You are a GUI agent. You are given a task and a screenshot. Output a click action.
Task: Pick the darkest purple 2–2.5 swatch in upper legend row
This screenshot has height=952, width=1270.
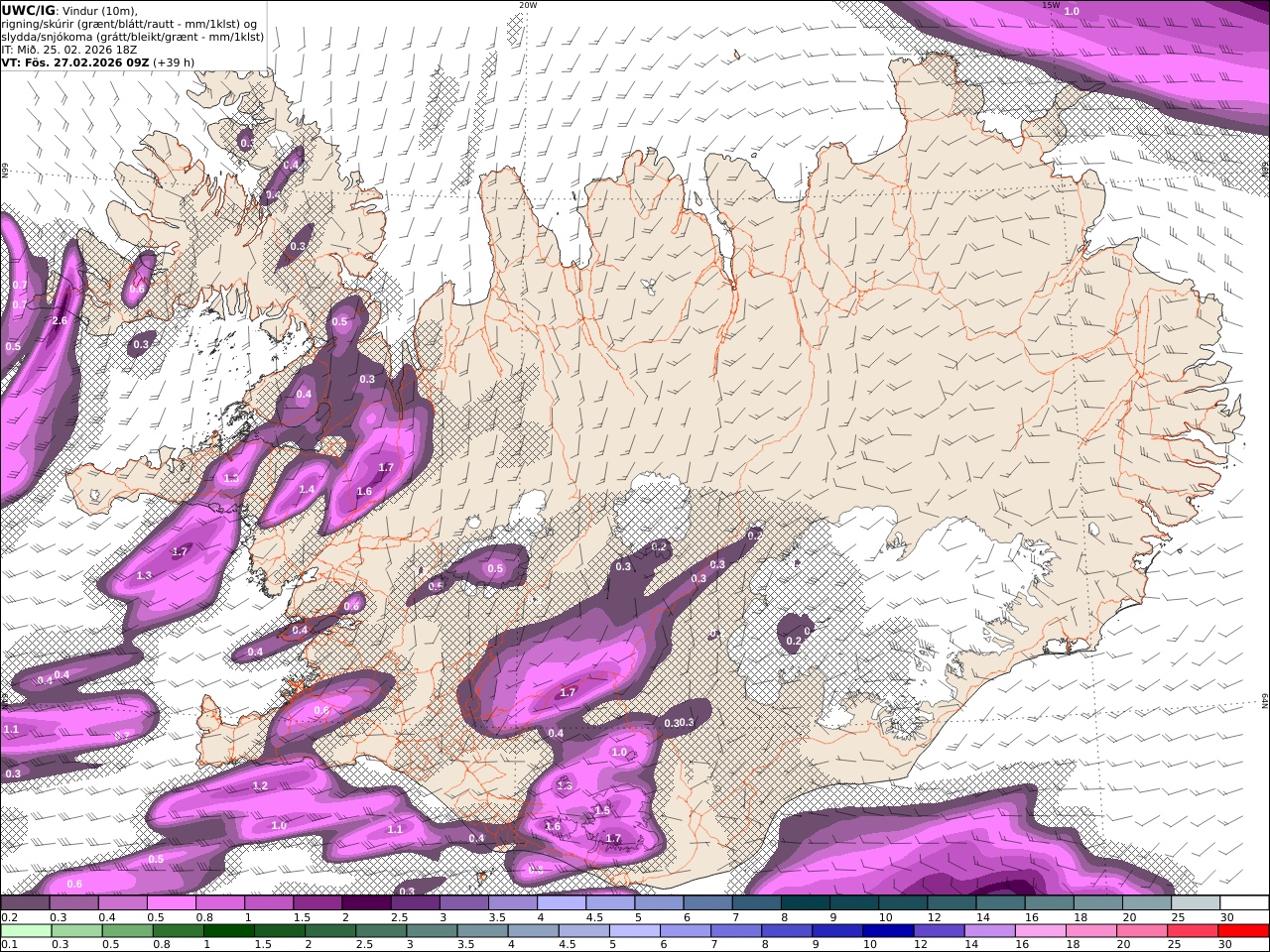(366, 903)
